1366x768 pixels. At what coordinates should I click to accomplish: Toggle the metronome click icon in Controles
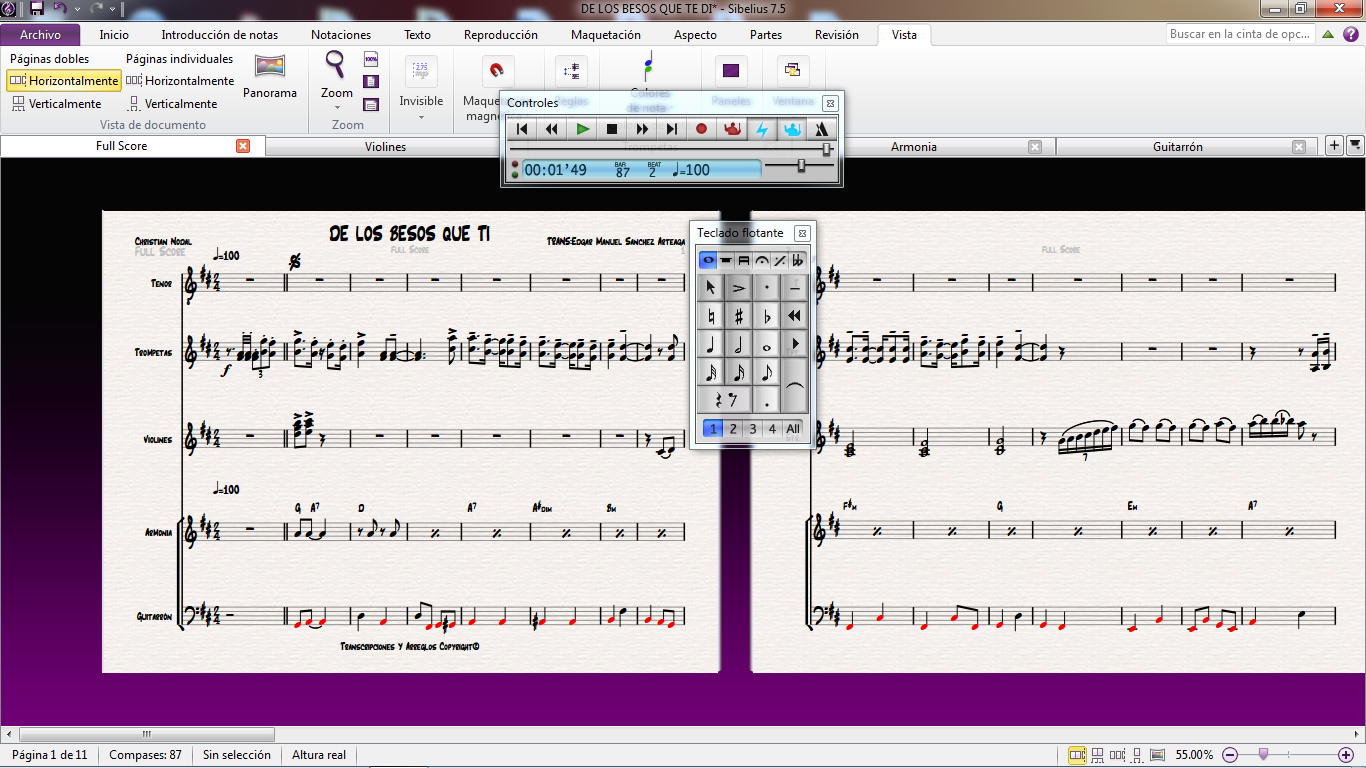(821, 129)
